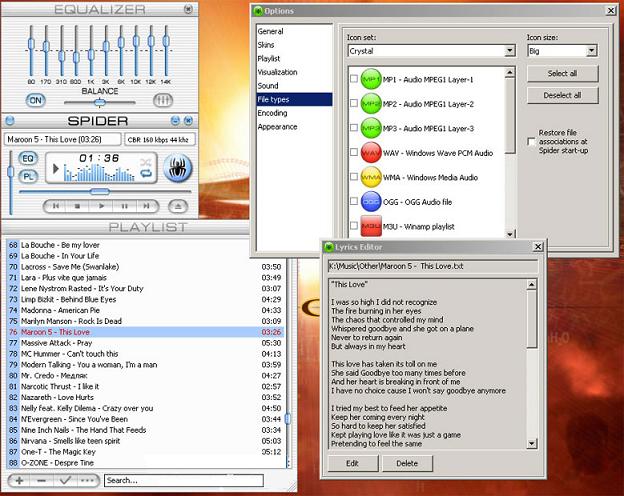Enable restore file associations at start-up
The height and width of the screenshot is (496, 624).
531,142
